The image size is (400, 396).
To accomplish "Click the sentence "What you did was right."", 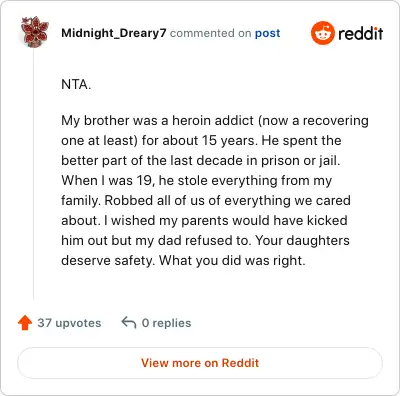I will [x=232, y=260].
